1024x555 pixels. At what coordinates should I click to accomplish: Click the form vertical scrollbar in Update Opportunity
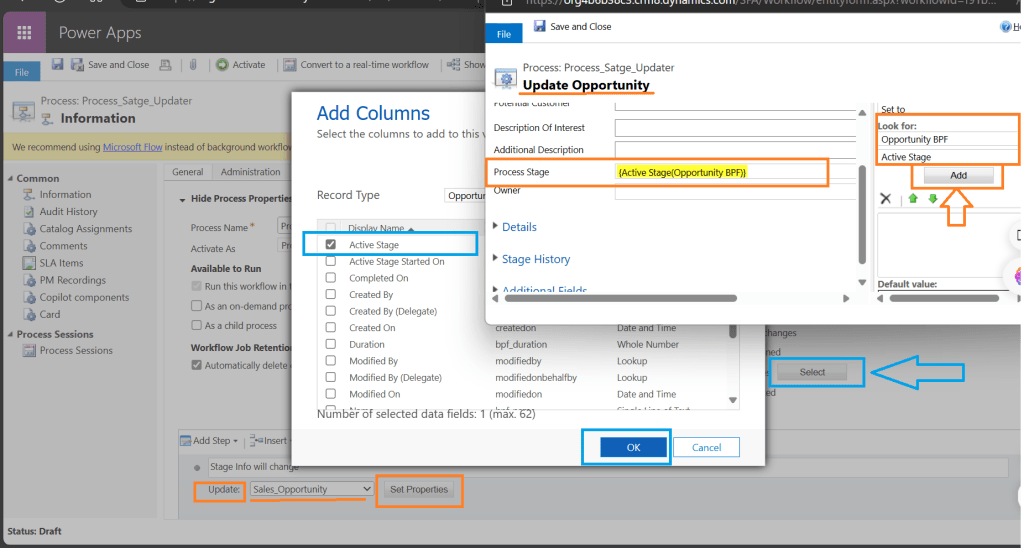click(x=862, y=214)
